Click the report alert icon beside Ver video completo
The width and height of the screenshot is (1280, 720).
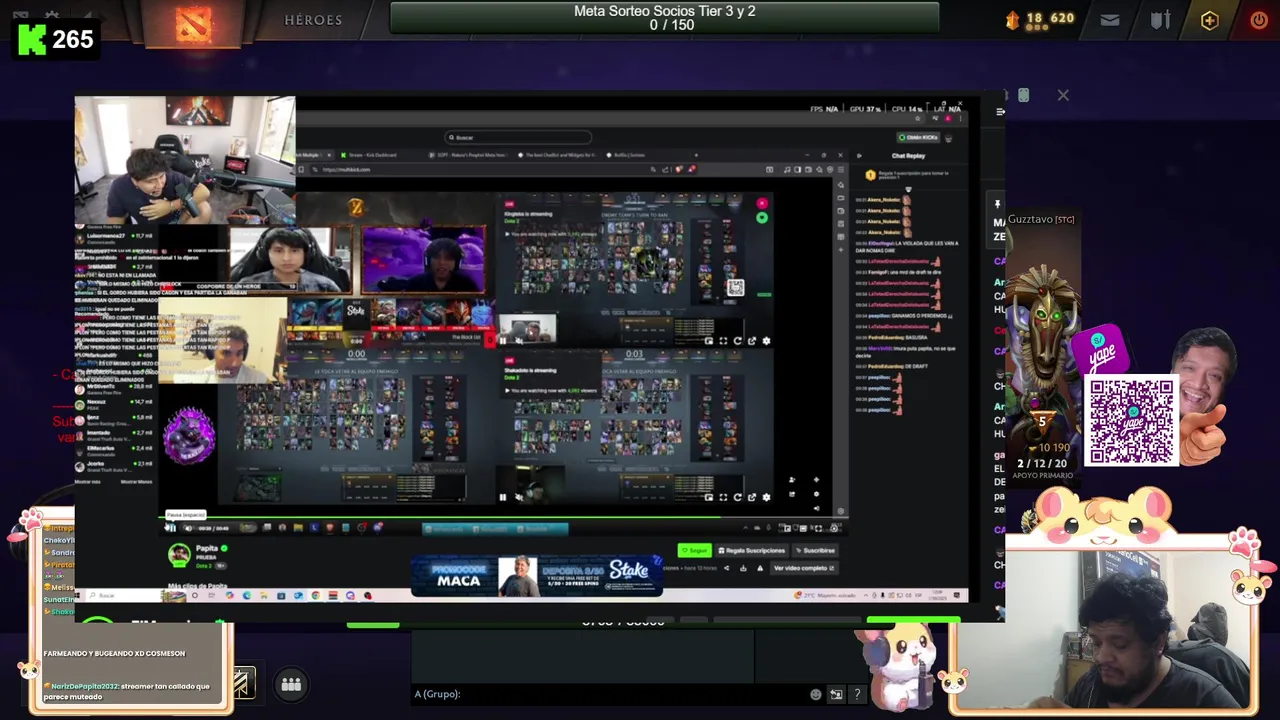[759, 568]
